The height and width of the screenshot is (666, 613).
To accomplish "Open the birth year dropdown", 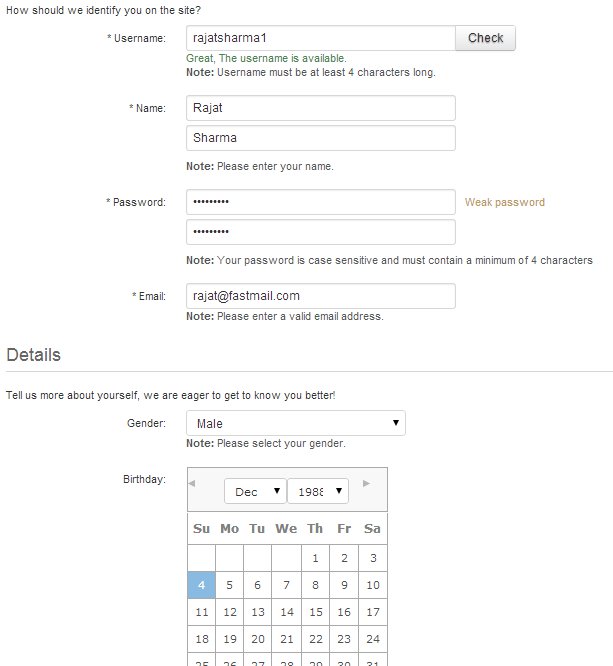I will 317,492.
